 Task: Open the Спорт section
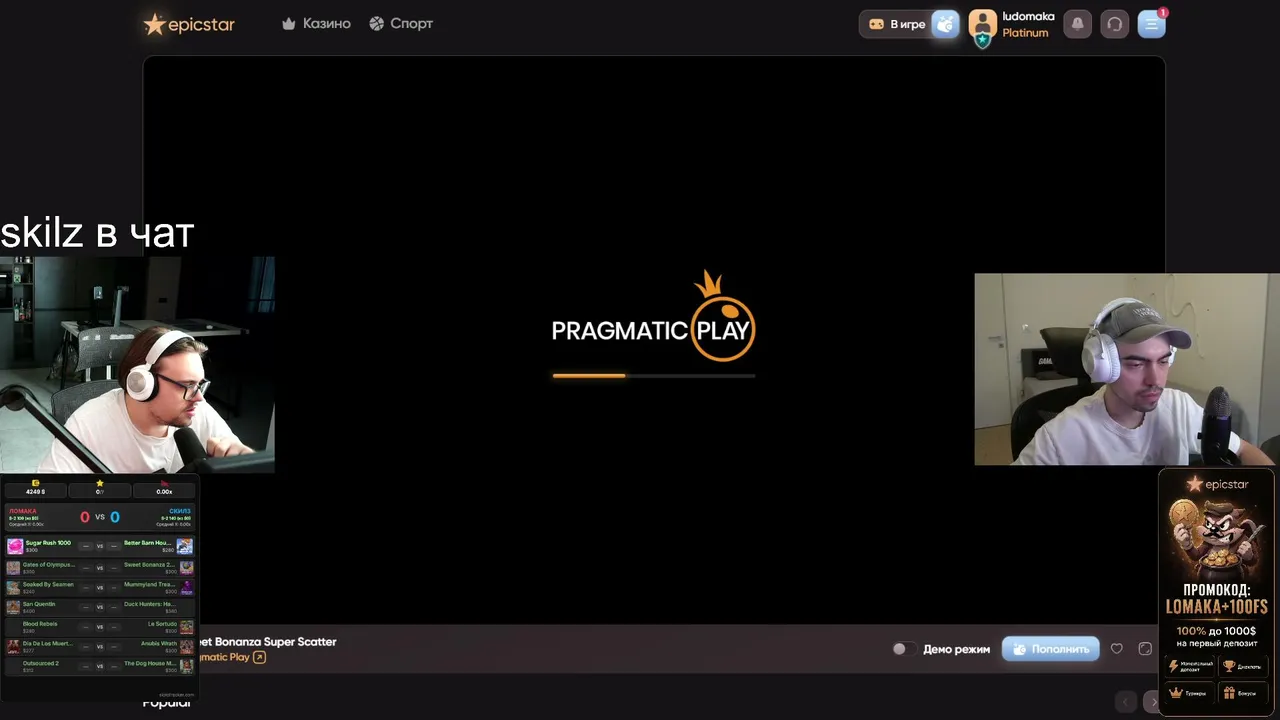pos(401,23)
